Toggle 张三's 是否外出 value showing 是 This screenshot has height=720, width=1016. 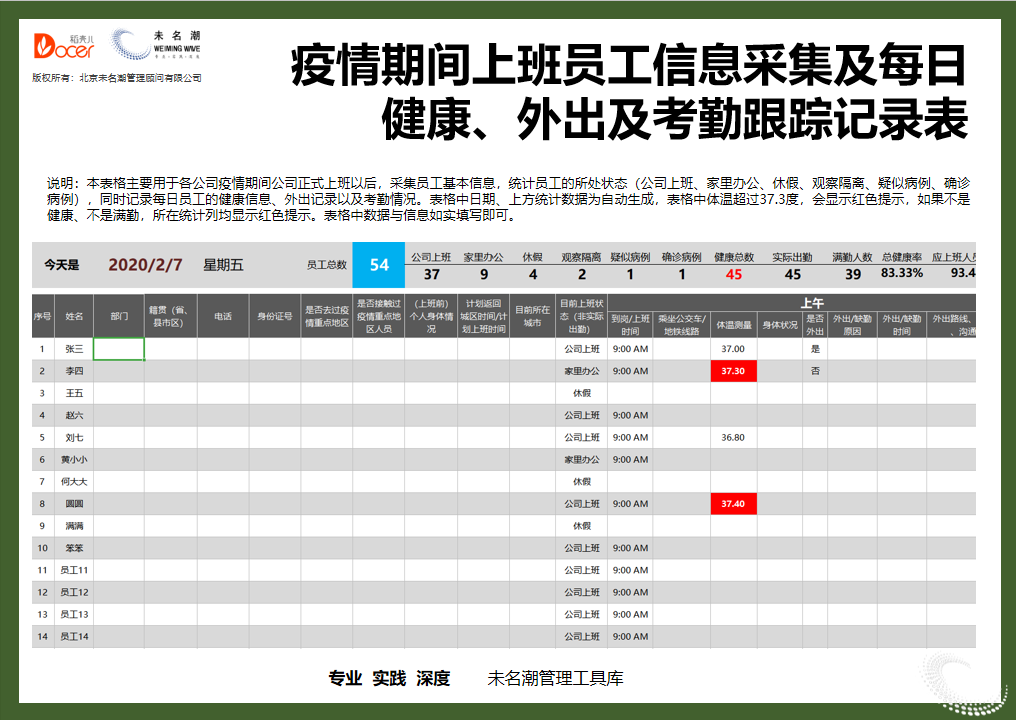816,348
